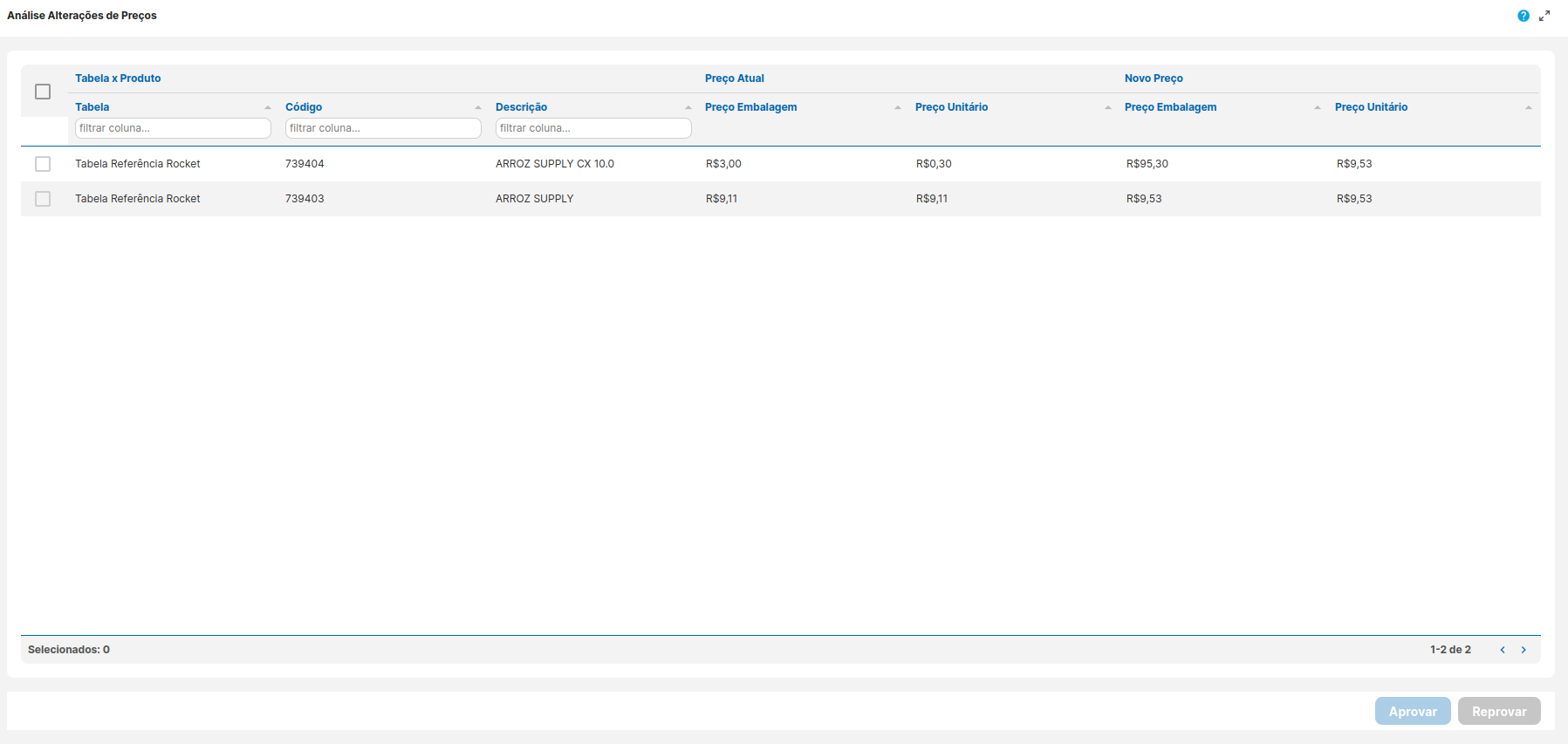The width and height of the screenshot is (1568, 744).
Task: Click sort arrow on Descrição column
Action: [688, 107]
